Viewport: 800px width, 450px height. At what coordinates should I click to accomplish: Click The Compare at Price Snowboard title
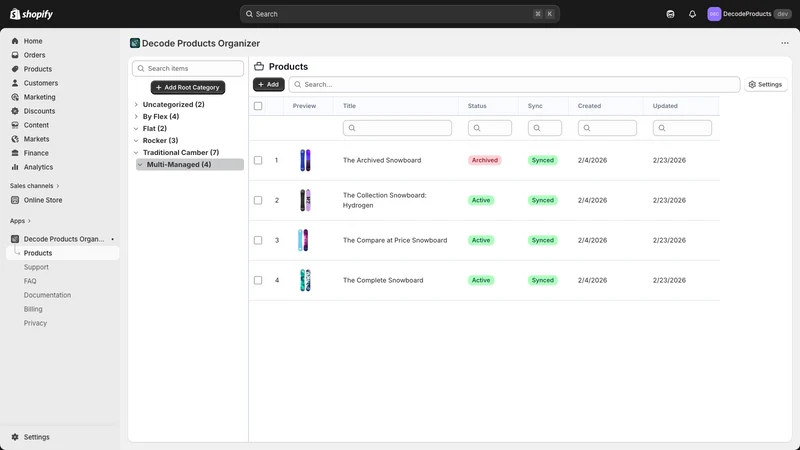tap(395, 240)
